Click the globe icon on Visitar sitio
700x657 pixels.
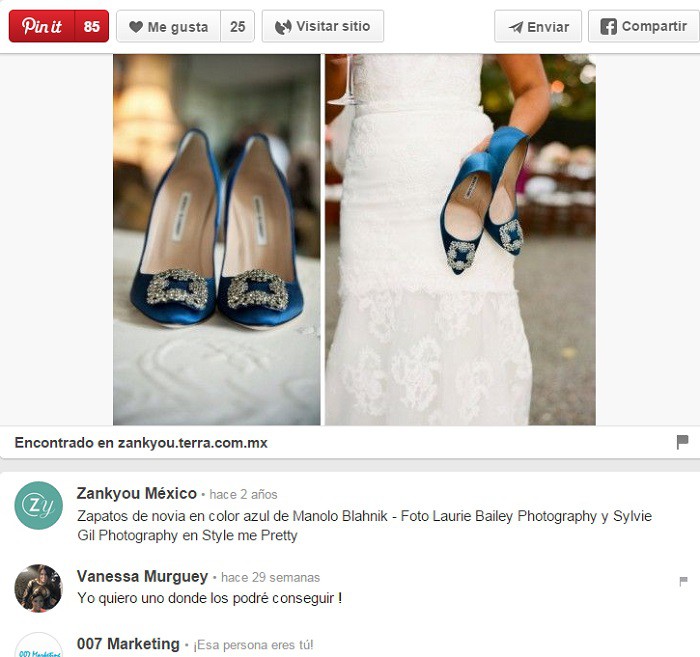pyautogui.click(x=283, y=27)
